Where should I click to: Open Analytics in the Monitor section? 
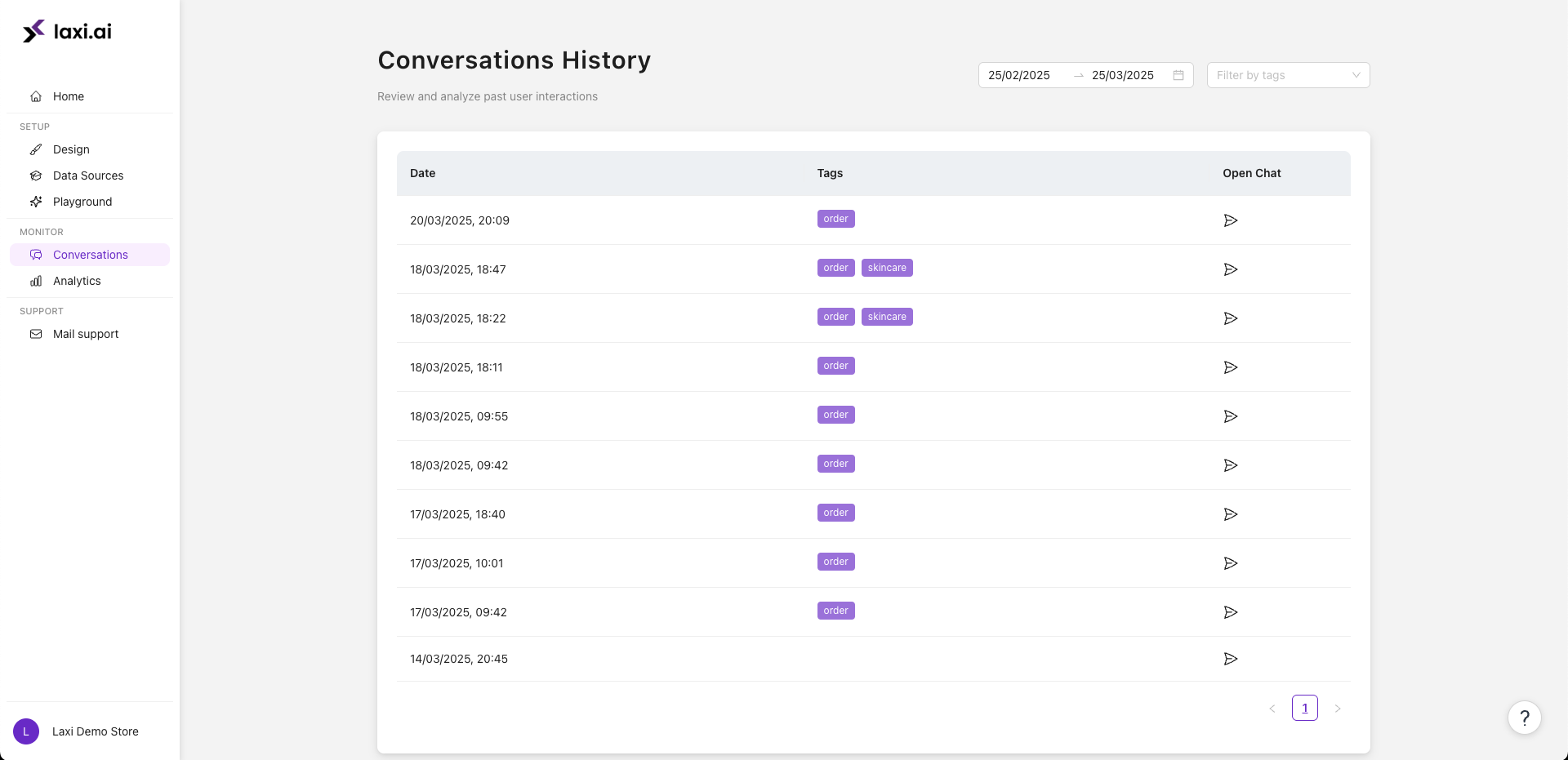coord(77,281)
